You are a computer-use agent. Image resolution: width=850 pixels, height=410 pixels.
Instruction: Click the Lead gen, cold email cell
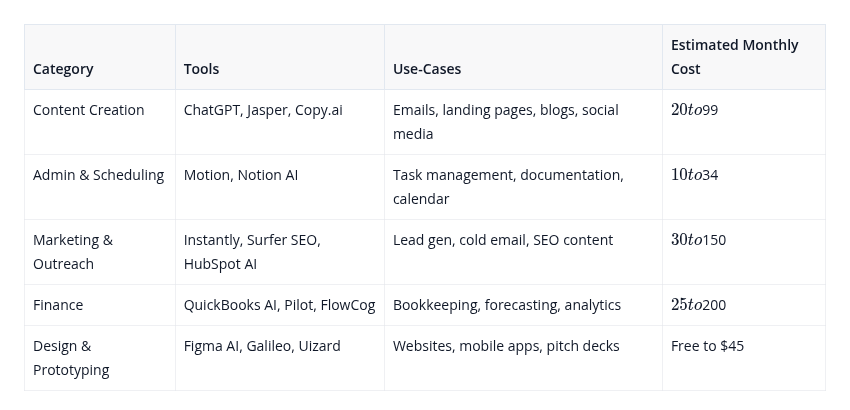(x=523, y=252)
